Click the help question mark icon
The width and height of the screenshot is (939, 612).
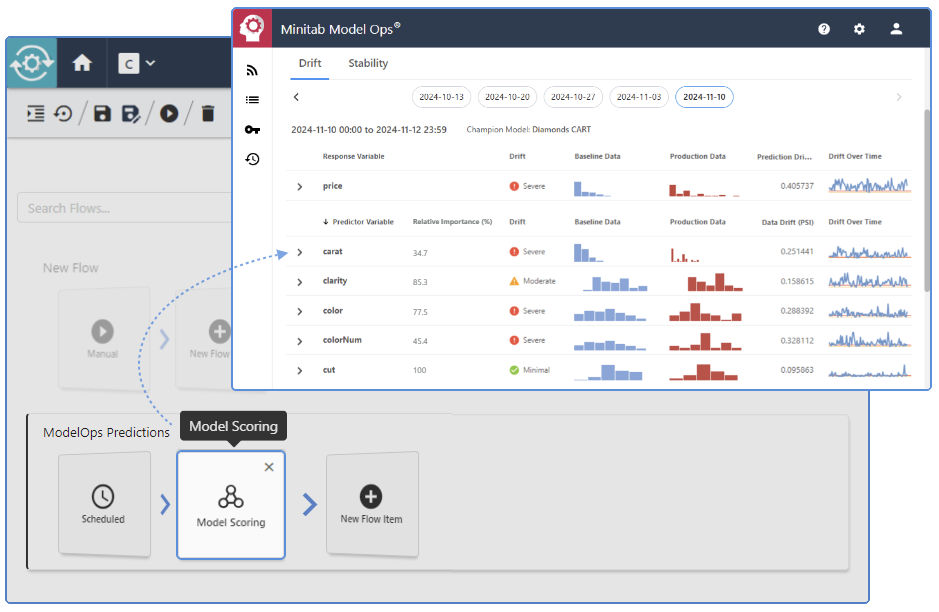pos(823,28)
